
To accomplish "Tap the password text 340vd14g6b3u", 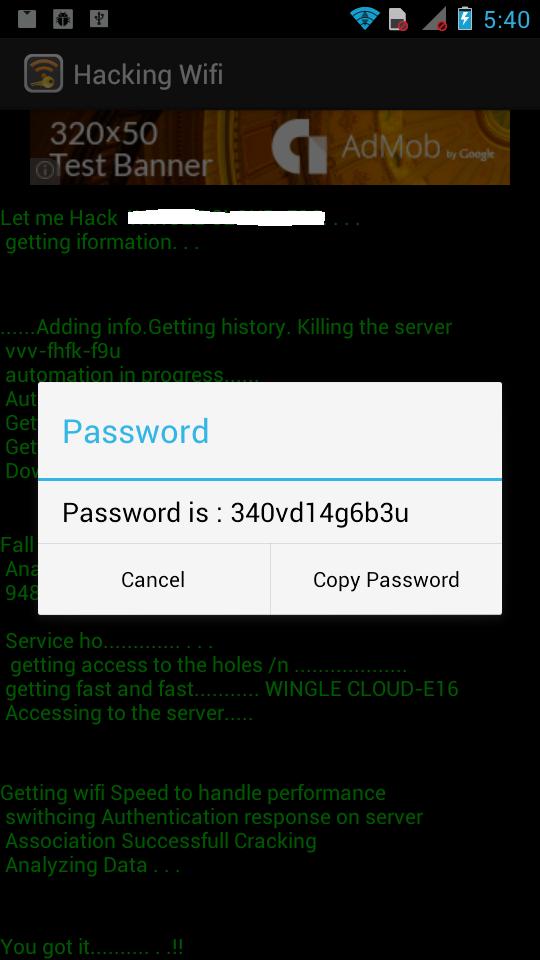I will (x=320, y=513).
